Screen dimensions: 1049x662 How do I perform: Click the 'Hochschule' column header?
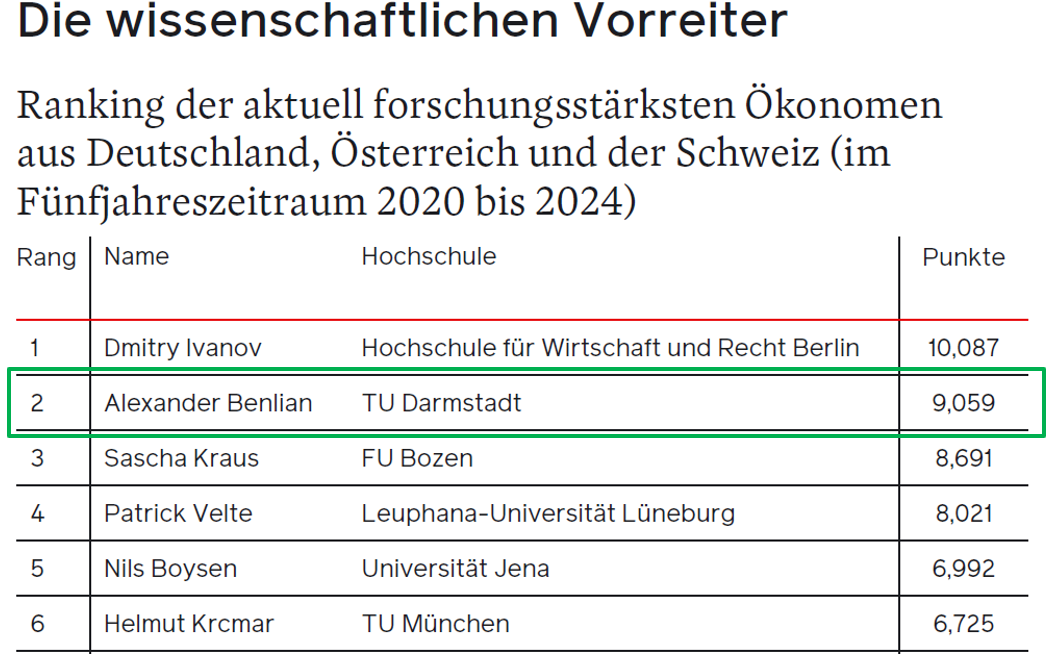coord(429,257)
